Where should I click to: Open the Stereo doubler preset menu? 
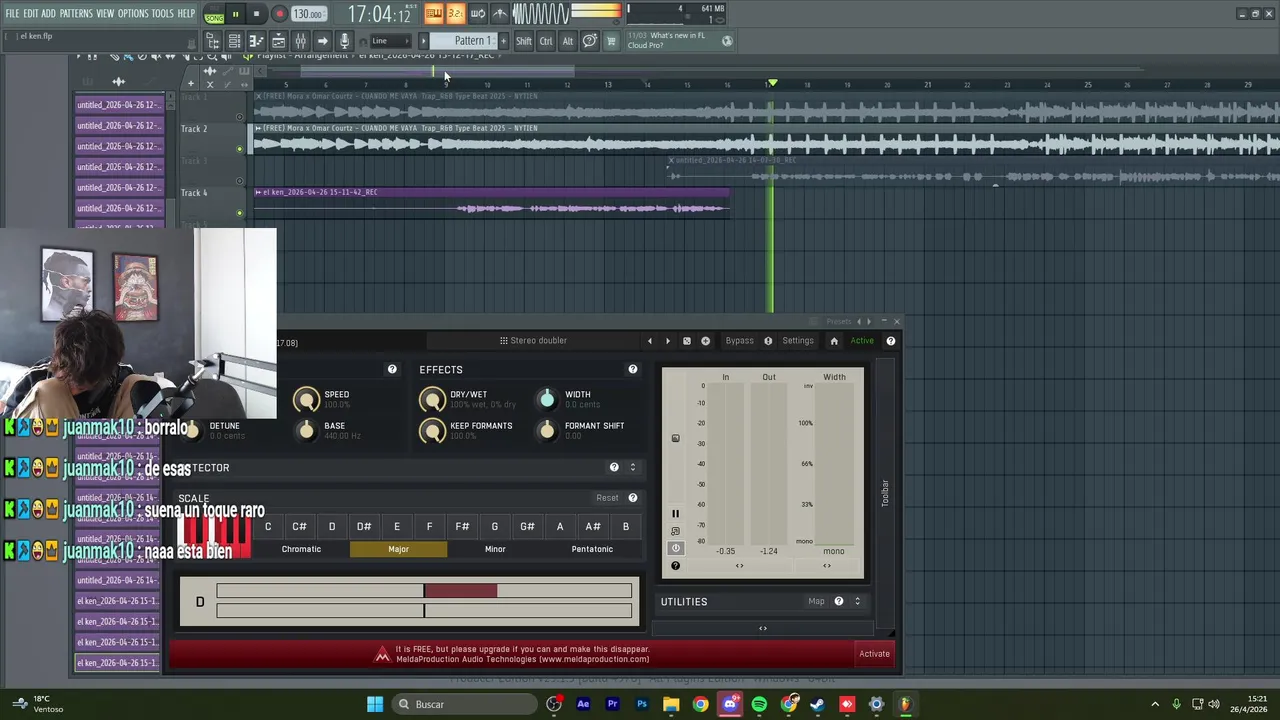534,341
